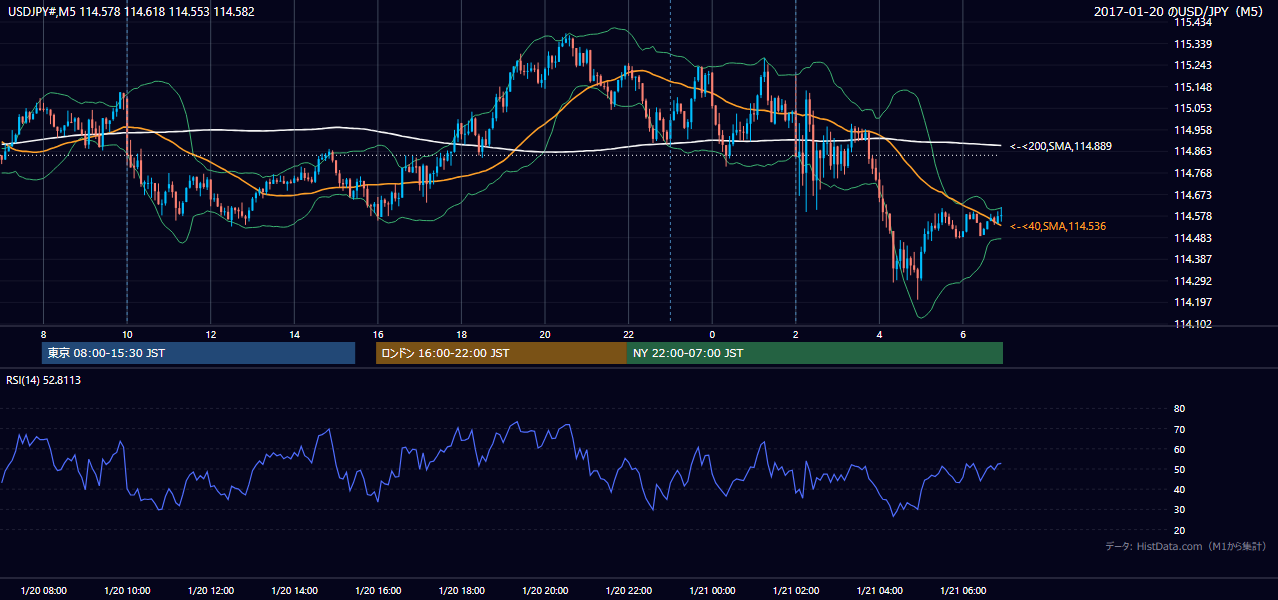Click hour label 18 under the price chart
The height and width of the screenshot is (600, 1278).
[461, 334]
